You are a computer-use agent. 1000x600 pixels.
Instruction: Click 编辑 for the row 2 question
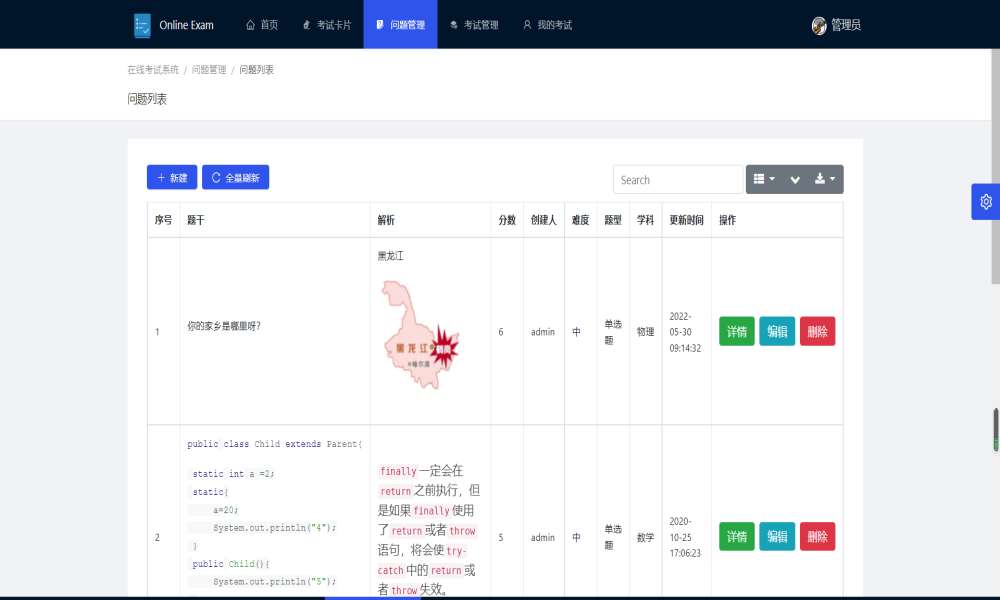click(x=777, y=536)
